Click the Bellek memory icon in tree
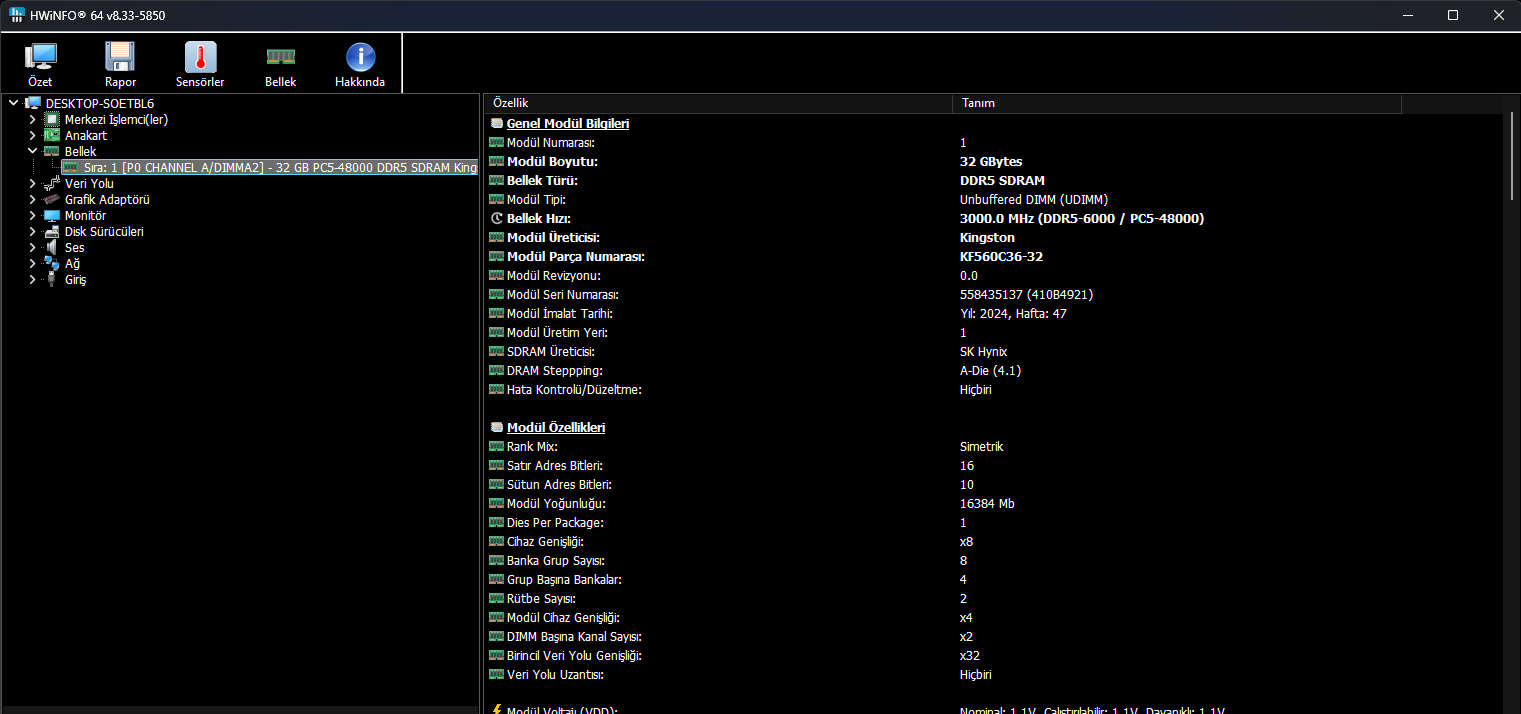This screenshot has width=1521, height=714. pos(52,151)
